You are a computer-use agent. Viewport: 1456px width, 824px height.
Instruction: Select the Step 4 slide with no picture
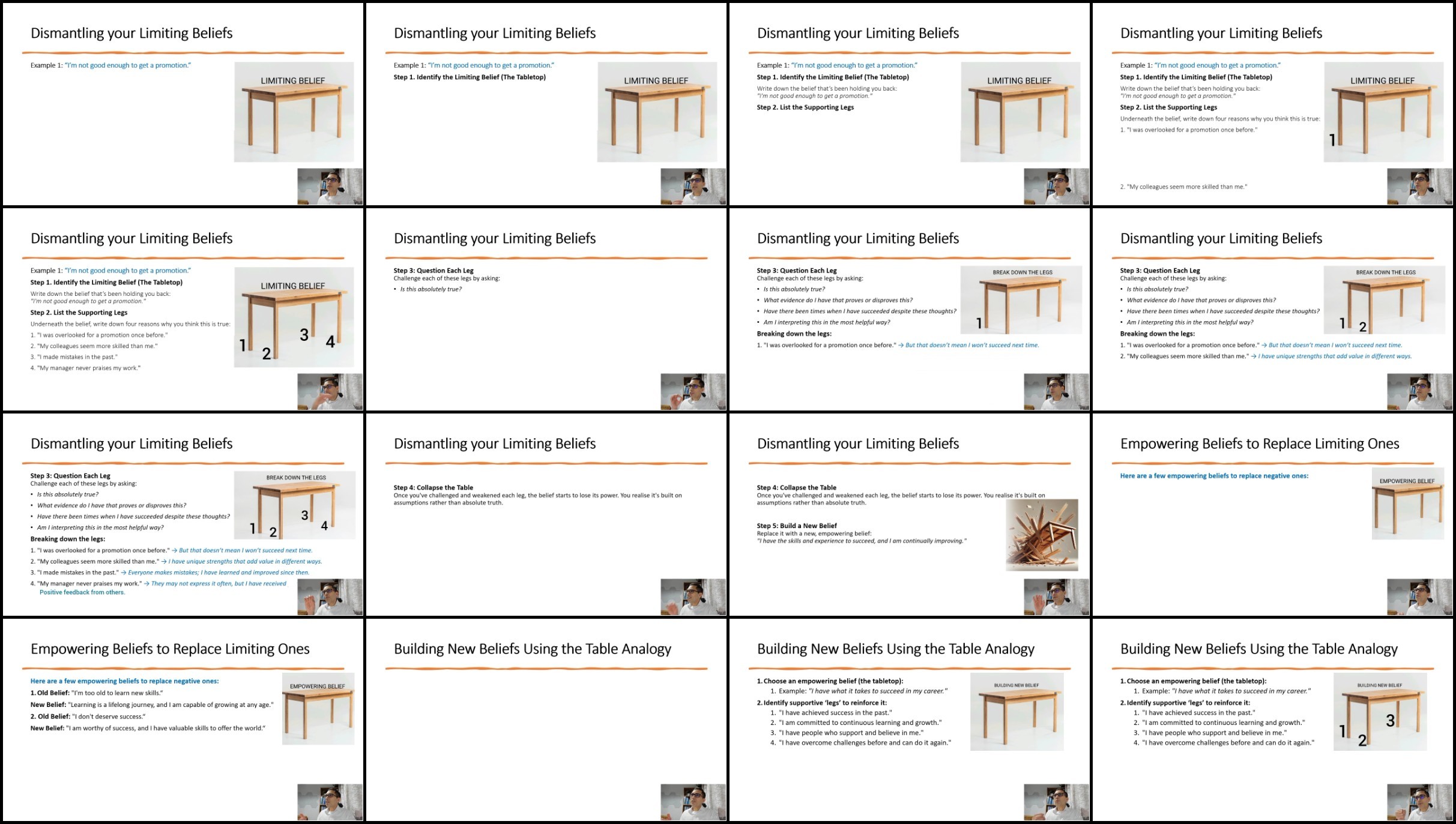click(546, 515)
